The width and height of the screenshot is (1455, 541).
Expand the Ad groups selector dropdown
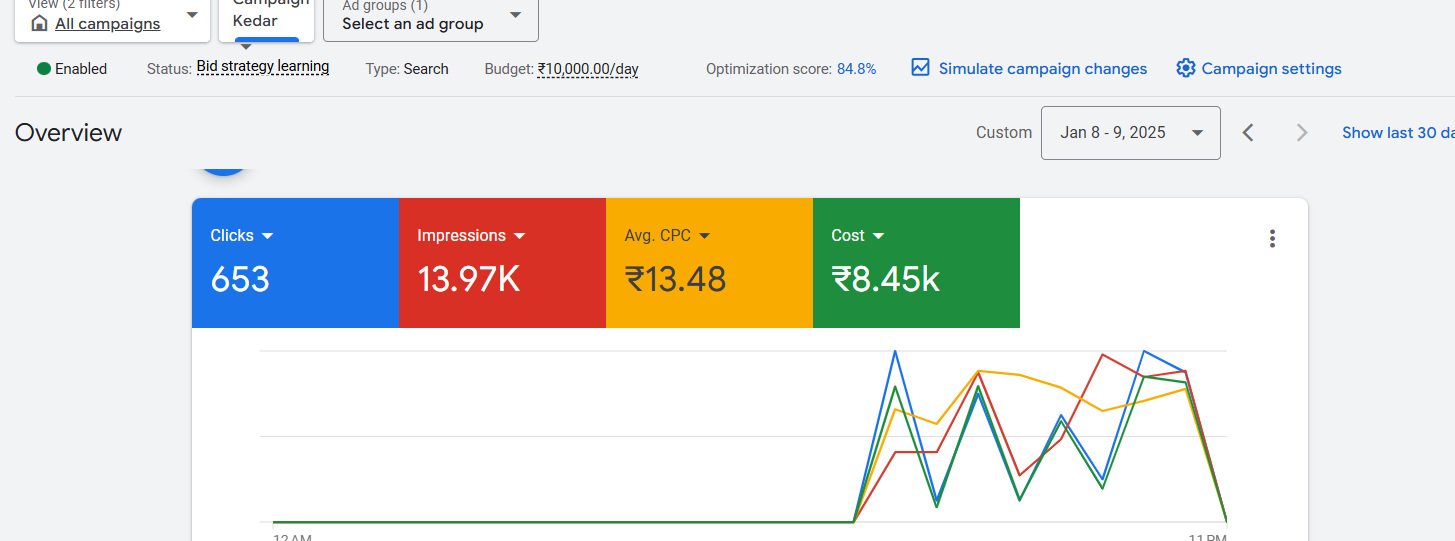[x=515, y=15]
